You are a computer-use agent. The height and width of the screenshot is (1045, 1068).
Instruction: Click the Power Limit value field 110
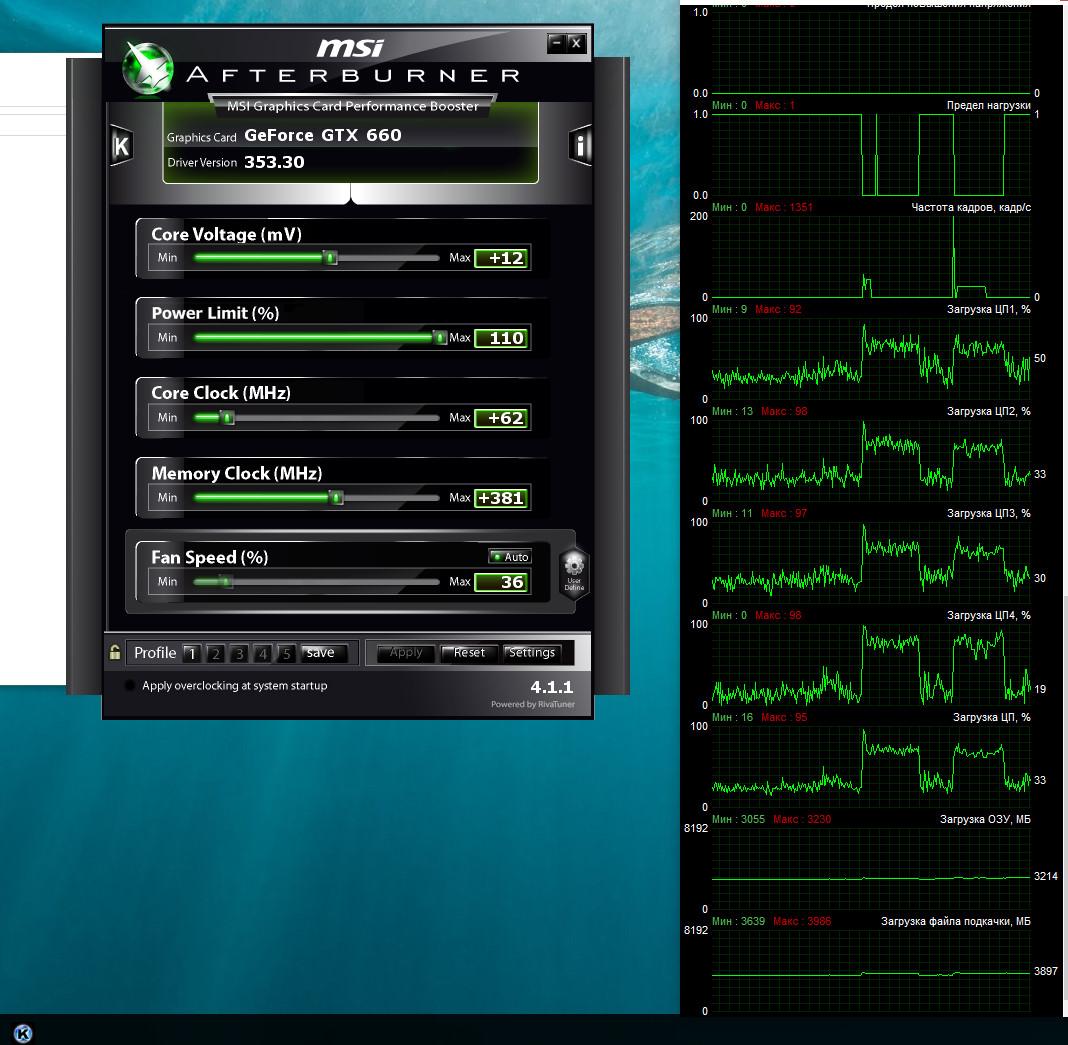pos(501,338)
